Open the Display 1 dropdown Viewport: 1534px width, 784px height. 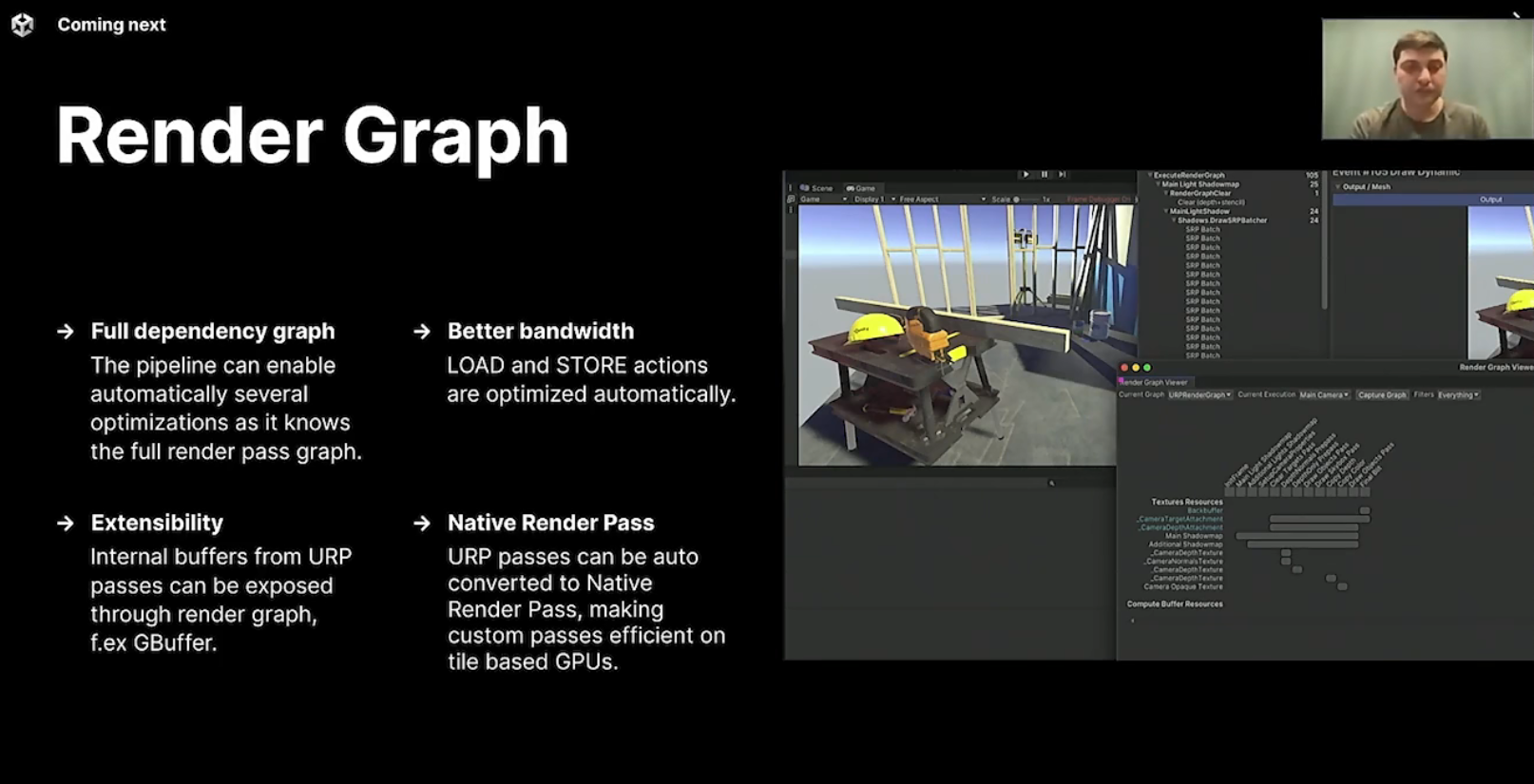tap(874, 200)
